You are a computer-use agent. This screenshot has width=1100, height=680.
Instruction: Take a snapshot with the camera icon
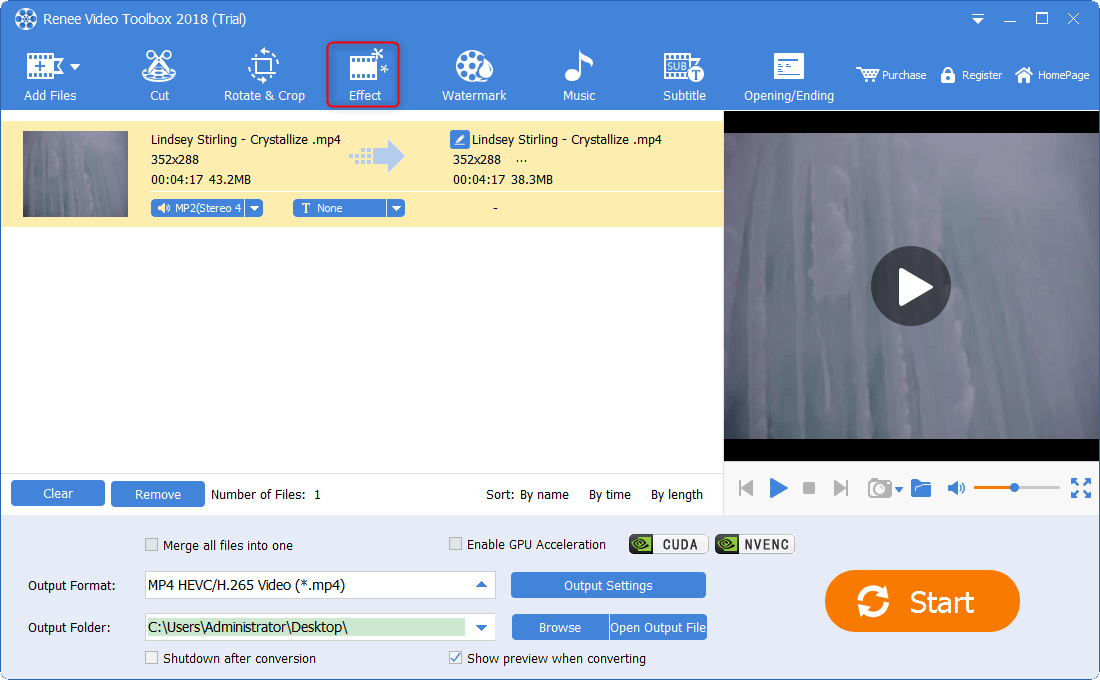879,488
